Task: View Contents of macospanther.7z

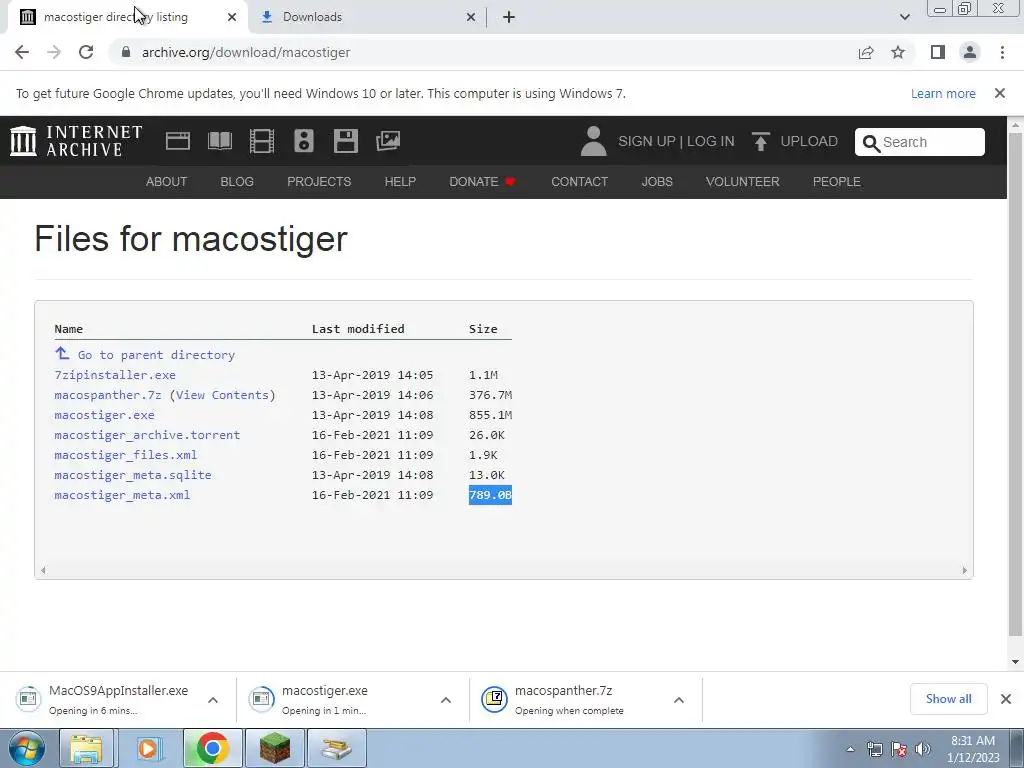Action: pyautogui.click(x=222, y=395)
